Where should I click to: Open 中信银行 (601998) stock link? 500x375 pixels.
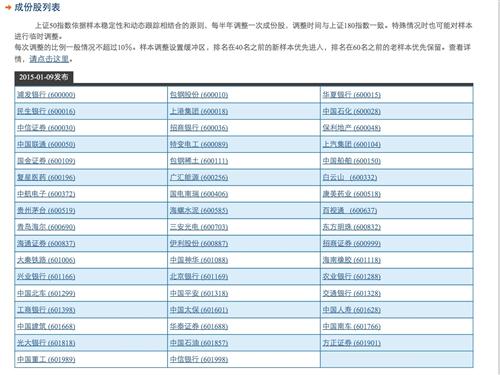[199, 359]
